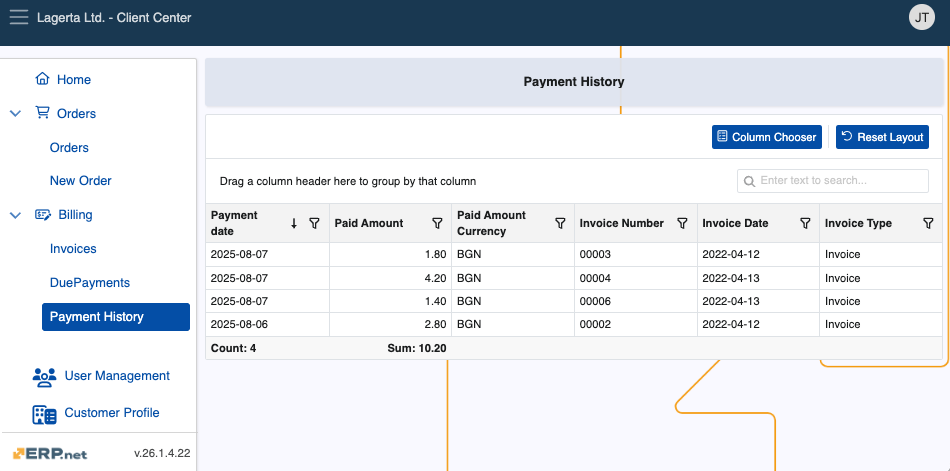Viewport: 950px width, 471px height.
Task: Click the Billing icon
Action: pyautogui.click(x=43, y=215)
